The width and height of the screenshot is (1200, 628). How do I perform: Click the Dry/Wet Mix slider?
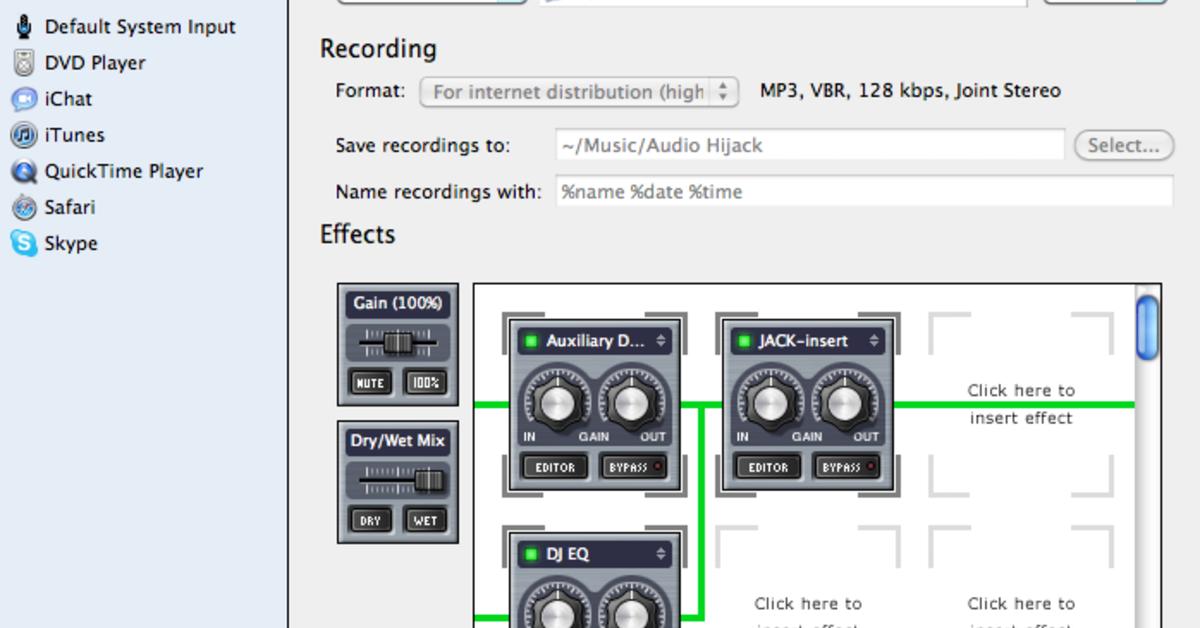pos(398,481)
